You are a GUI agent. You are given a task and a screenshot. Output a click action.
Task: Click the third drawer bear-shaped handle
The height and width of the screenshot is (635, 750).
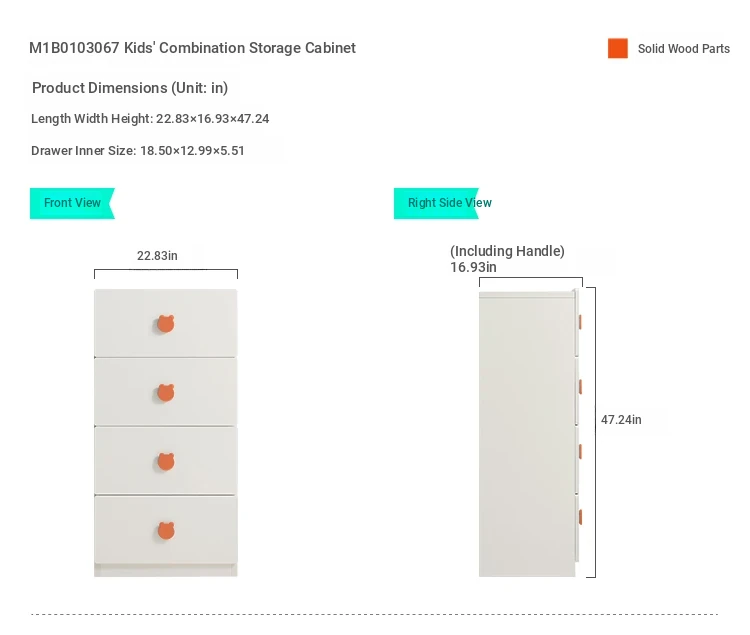tap(165, 461)
